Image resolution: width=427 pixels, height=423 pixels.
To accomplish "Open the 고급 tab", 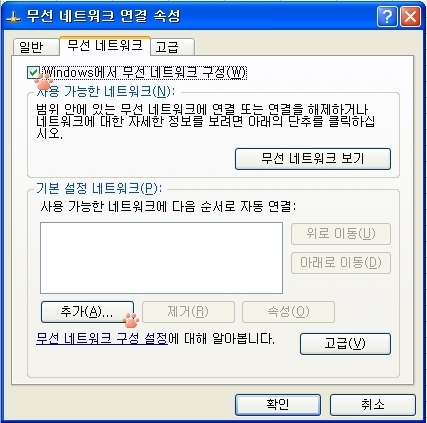I will point(172,47).
